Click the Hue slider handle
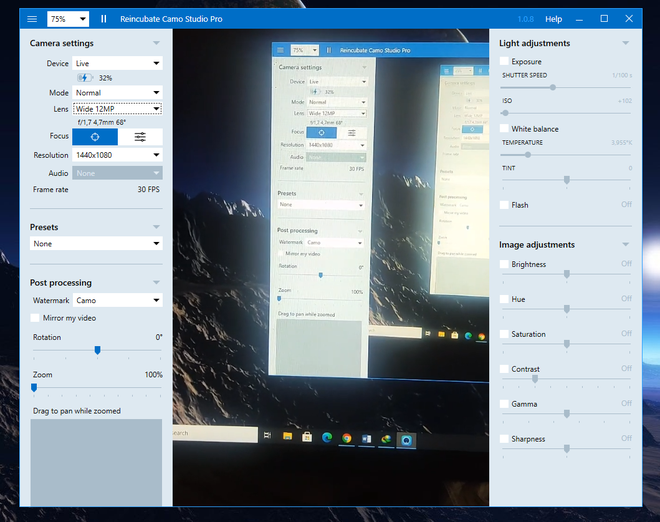This screenshot has width=660, height=522. [567, 309]
